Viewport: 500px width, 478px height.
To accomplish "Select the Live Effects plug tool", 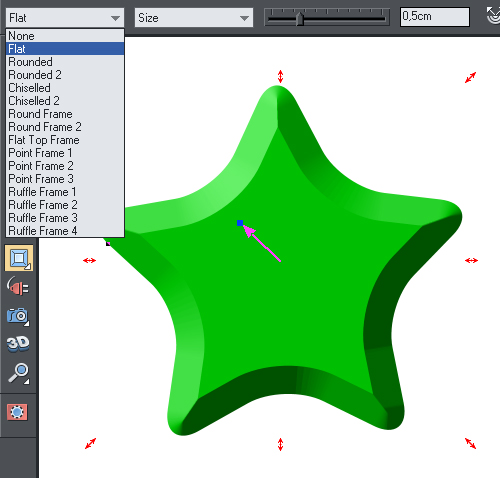I will click(18, 287).
